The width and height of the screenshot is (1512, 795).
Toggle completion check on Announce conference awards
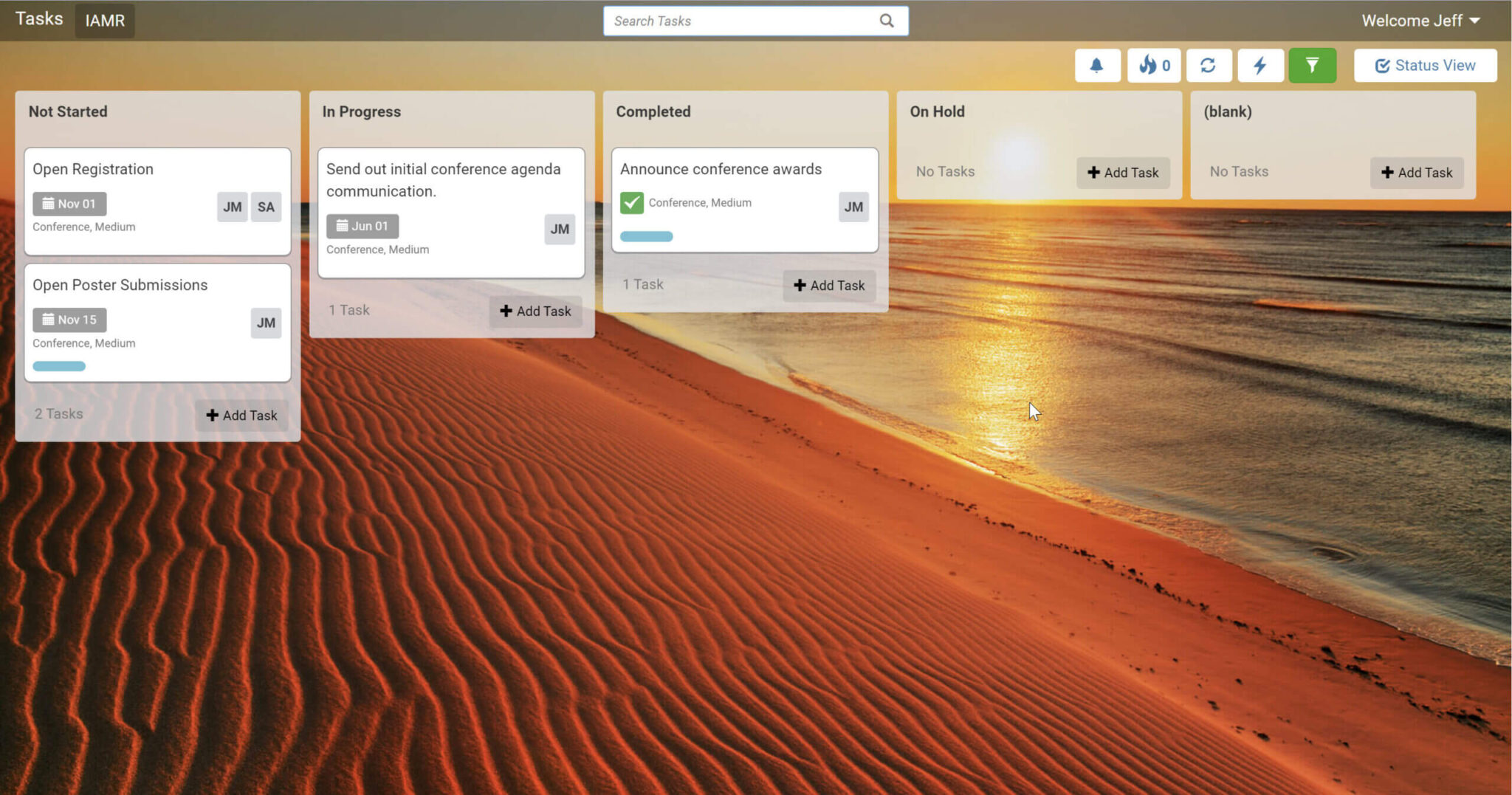[x=632, y=202]
